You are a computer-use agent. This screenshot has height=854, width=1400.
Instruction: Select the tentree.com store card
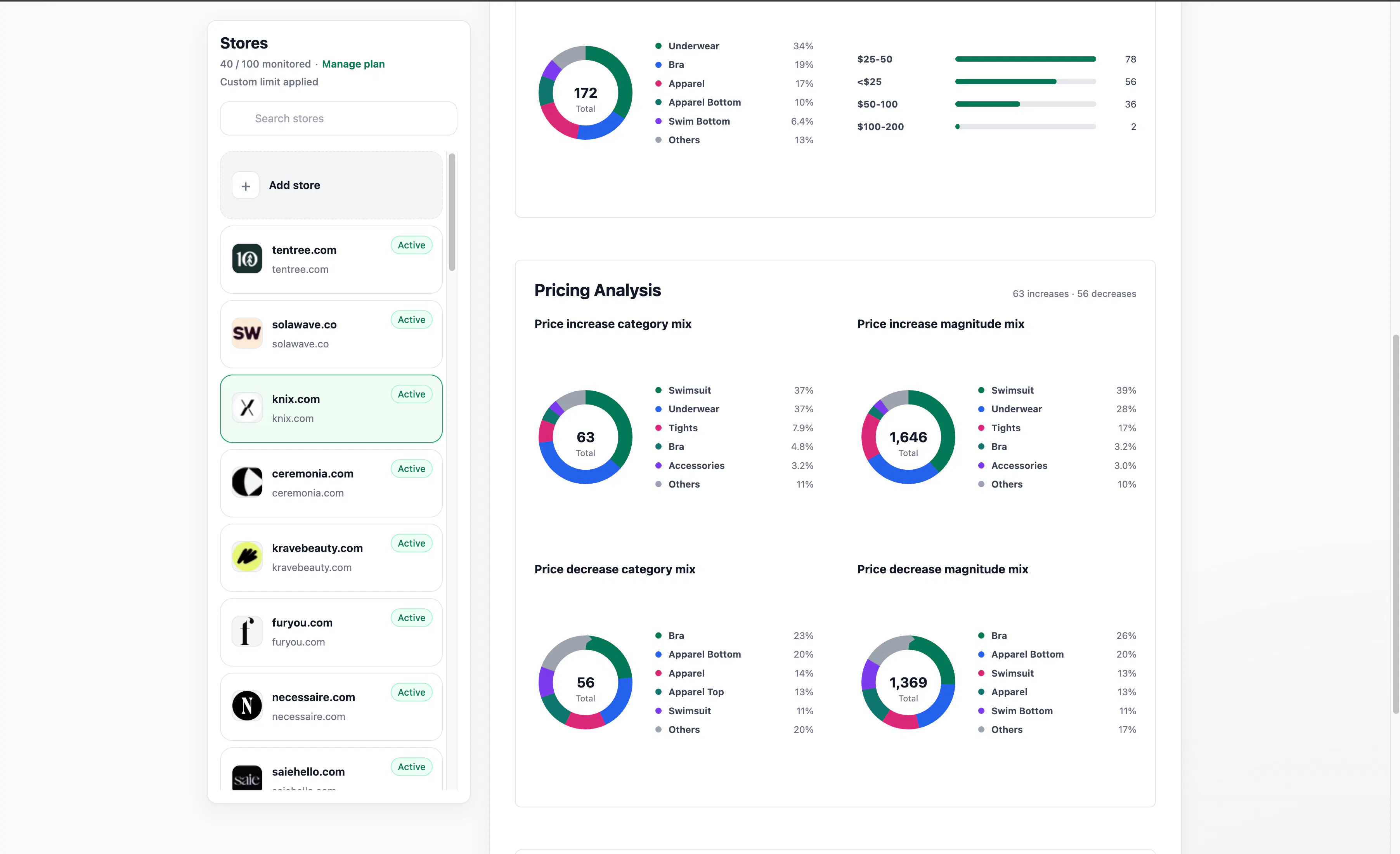(331, 259)
